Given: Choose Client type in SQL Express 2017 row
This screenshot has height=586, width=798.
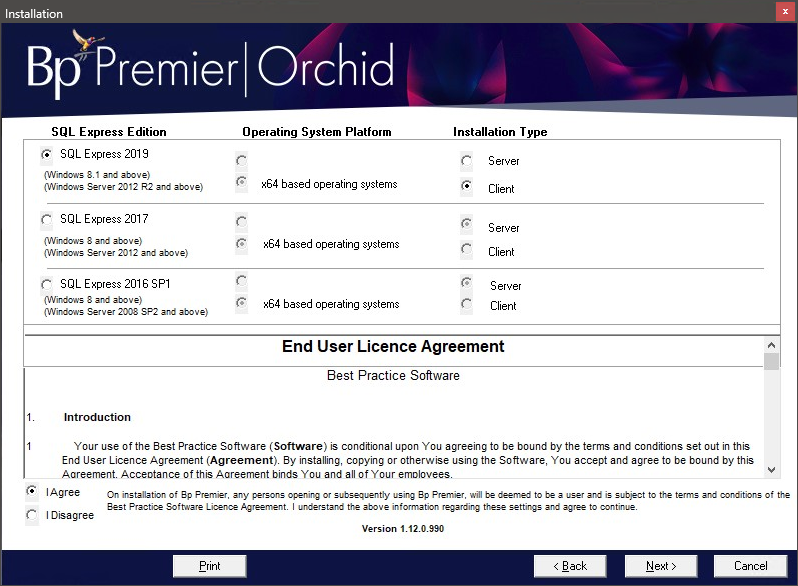Looking at the screenshot, I should click(466, 249).
